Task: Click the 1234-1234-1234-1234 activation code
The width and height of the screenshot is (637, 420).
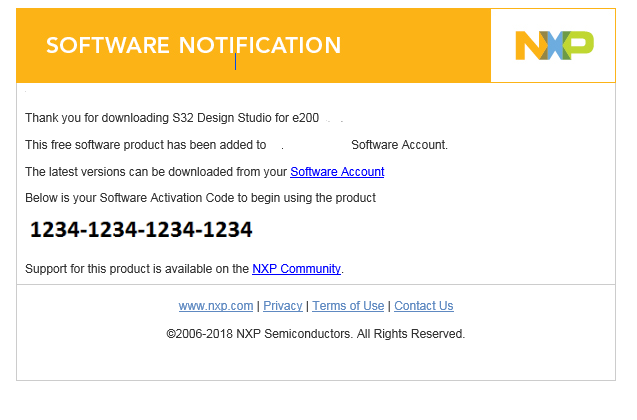Action: click(x=141, y=230)
